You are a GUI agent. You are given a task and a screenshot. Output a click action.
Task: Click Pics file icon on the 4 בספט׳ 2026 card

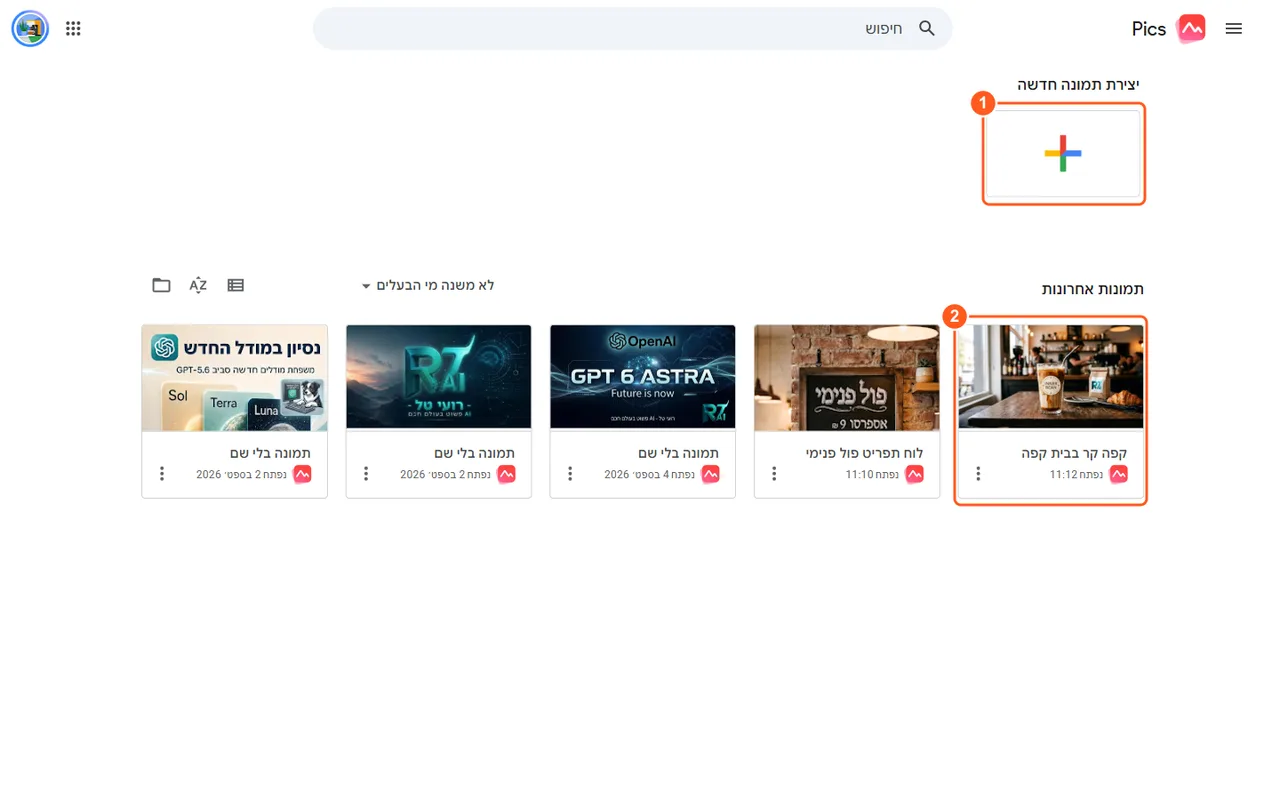pos(711,474)
